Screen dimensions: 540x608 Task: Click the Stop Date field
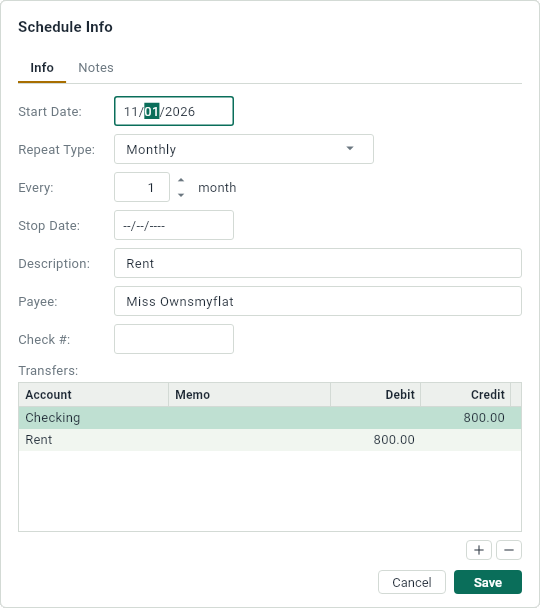(174, 225)
